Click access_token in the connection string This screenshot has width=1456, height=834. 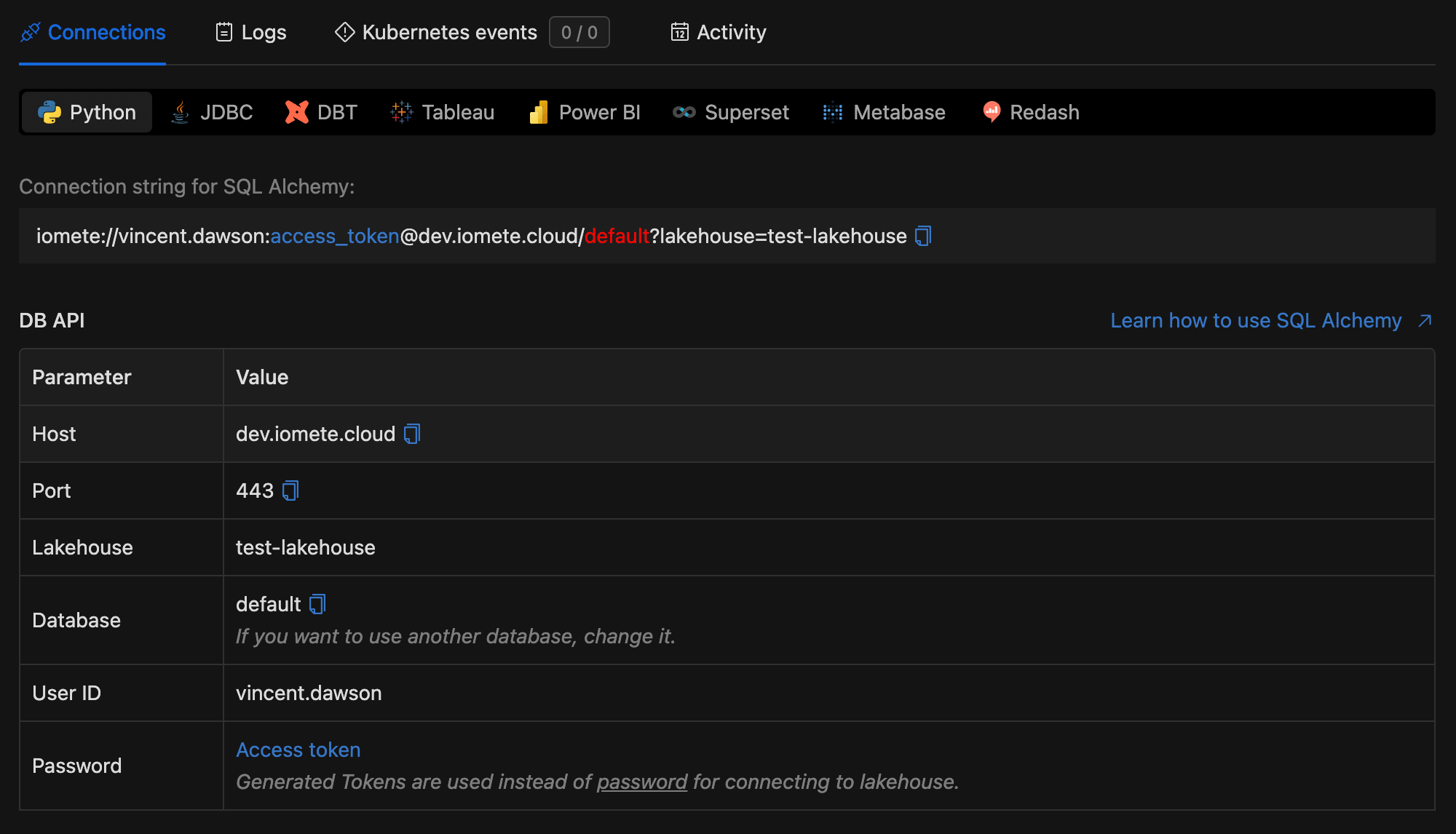click(335, 236)
